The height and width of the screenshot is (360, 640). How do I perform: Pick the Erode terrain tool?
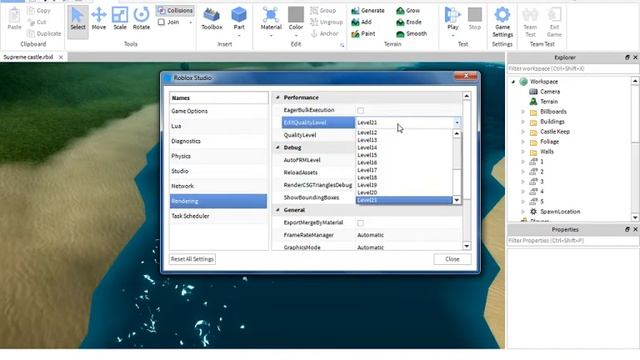409,22
